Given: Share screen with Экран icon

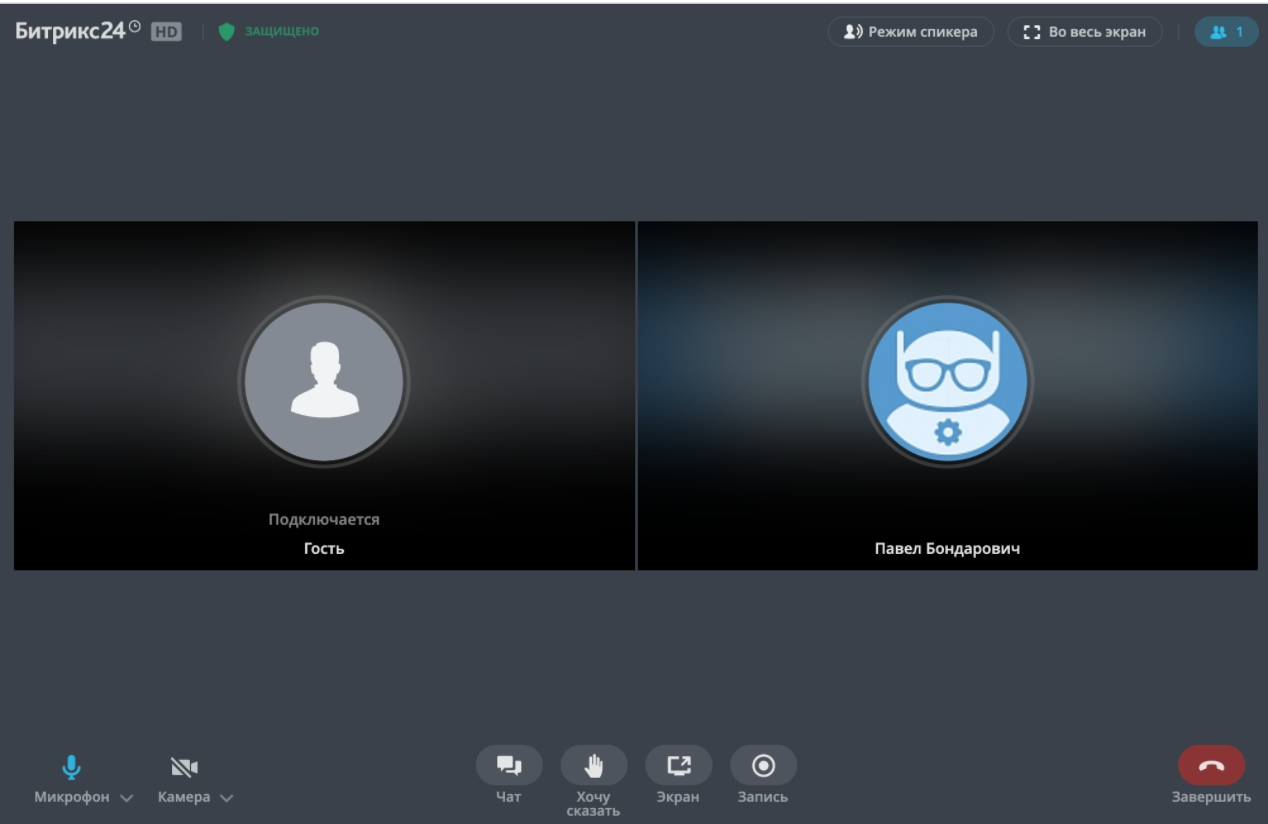Looking at the screenshot, I should (x=679, y=766).
